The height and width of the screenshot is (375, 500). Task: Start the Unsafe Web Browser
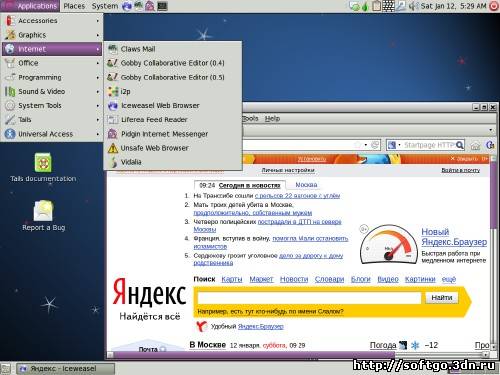(x=173, y=148)
